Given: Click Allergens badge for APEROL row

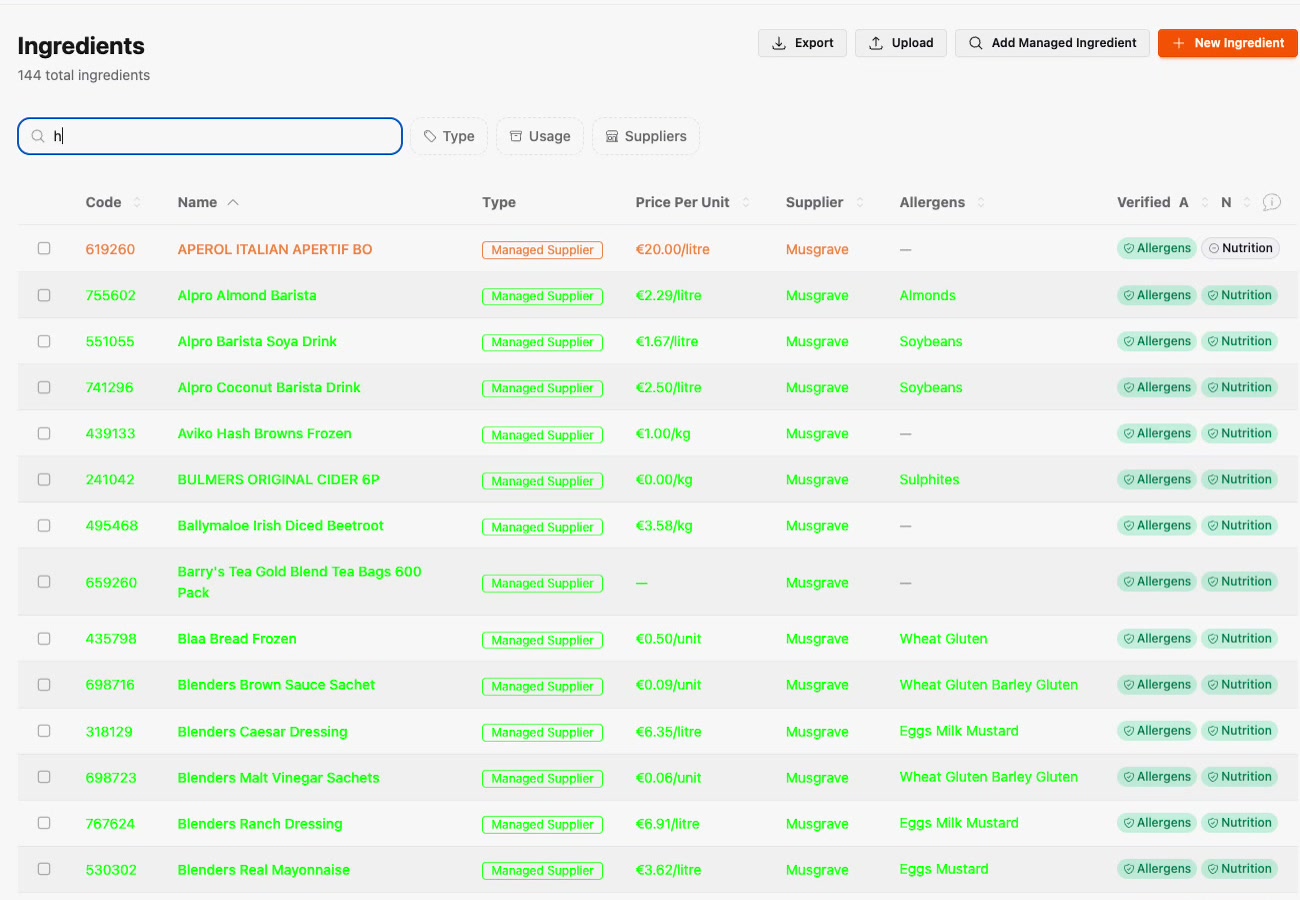Looking at the screenshot, I should coord(1157,248).
